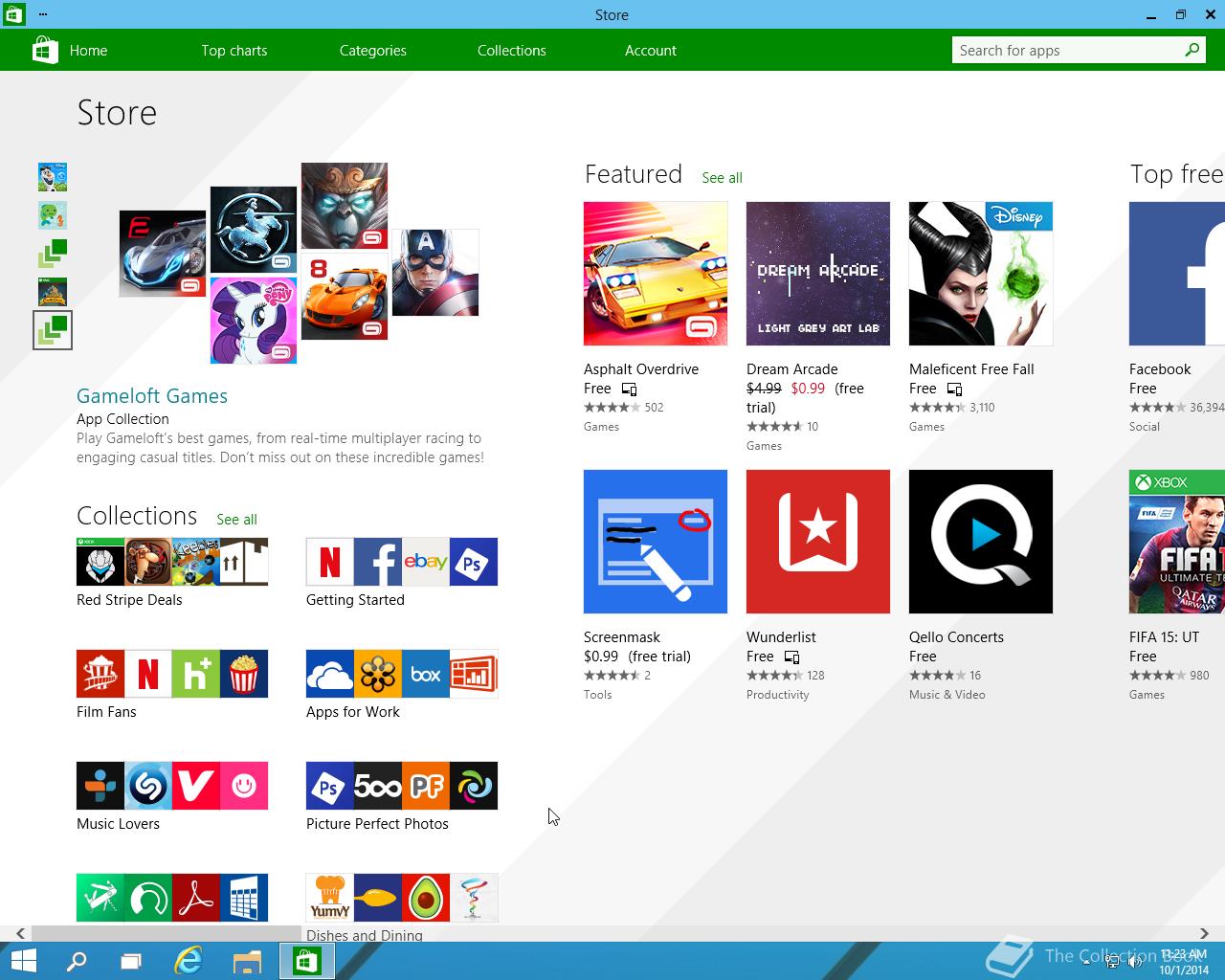The height and width of the screenshot is (980, 1225).
Task: Select the Captain America game icon
Action: click(x=435, y=273)
